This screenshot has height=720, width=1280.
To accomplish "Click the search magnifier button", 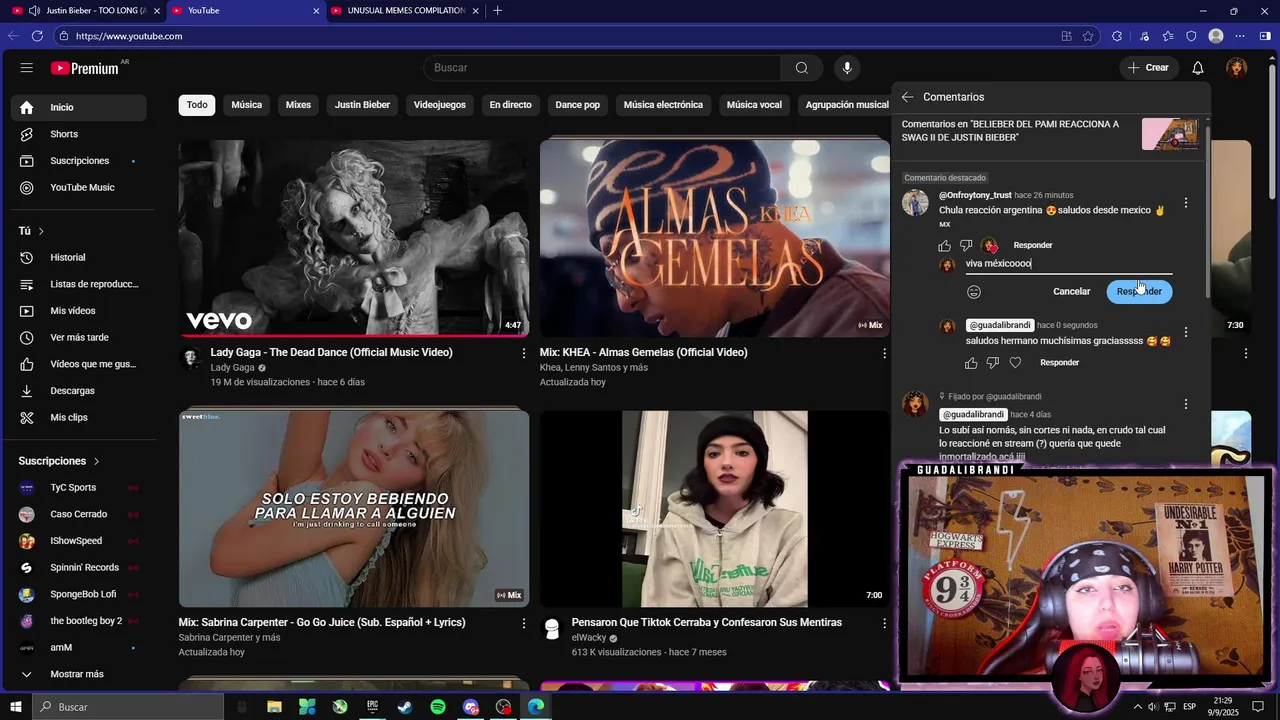I will [x=802, y=68].
